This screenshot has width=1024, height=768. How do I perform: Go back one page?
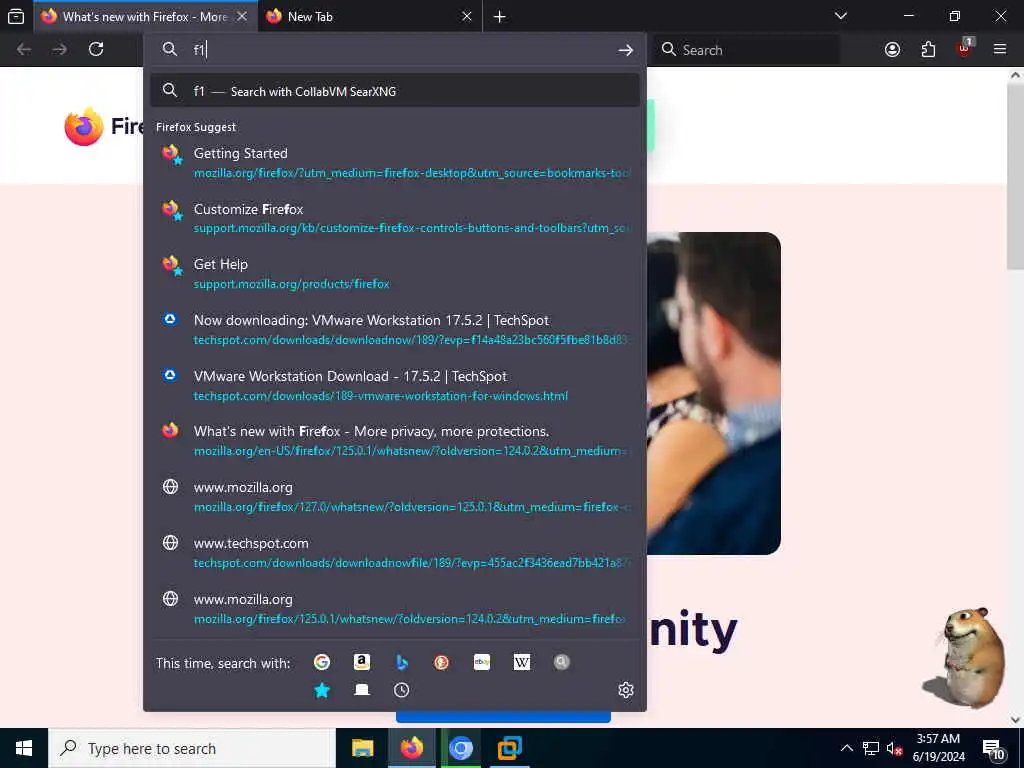(x=24, y=50)
